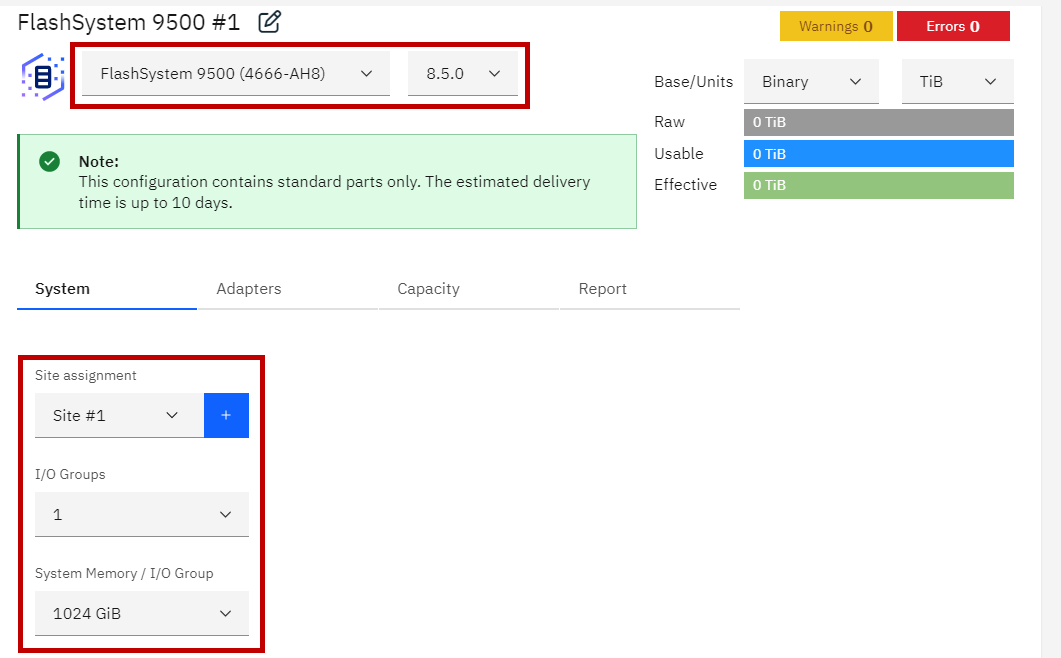This screenshot has height=658, width=1061.
Task: Expand the Site #1 site assignment dropdown
Action: (x=119, y=415)
